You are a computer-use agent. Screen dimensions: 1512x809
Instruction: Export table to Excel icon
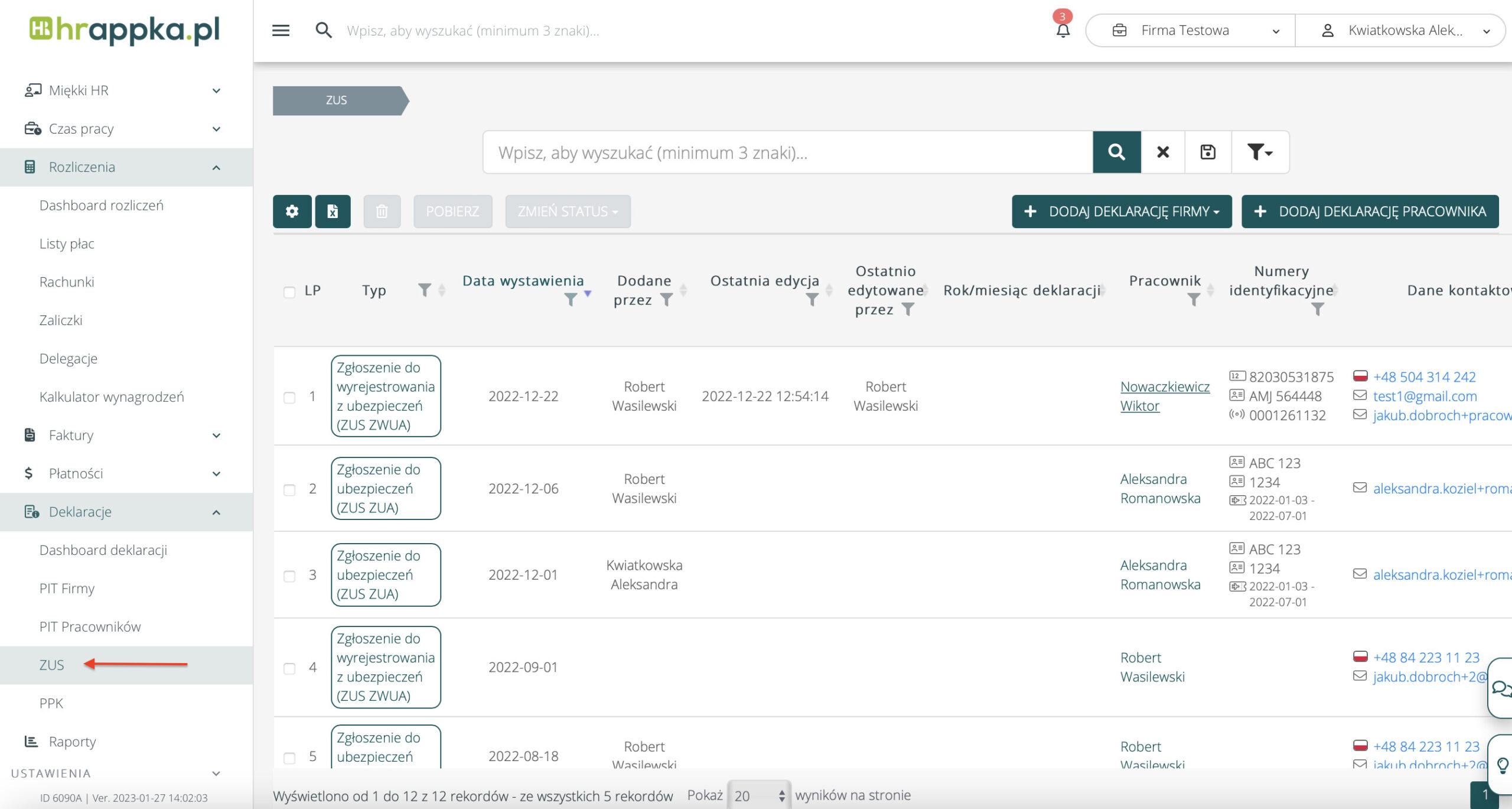(x=333, y=212)
